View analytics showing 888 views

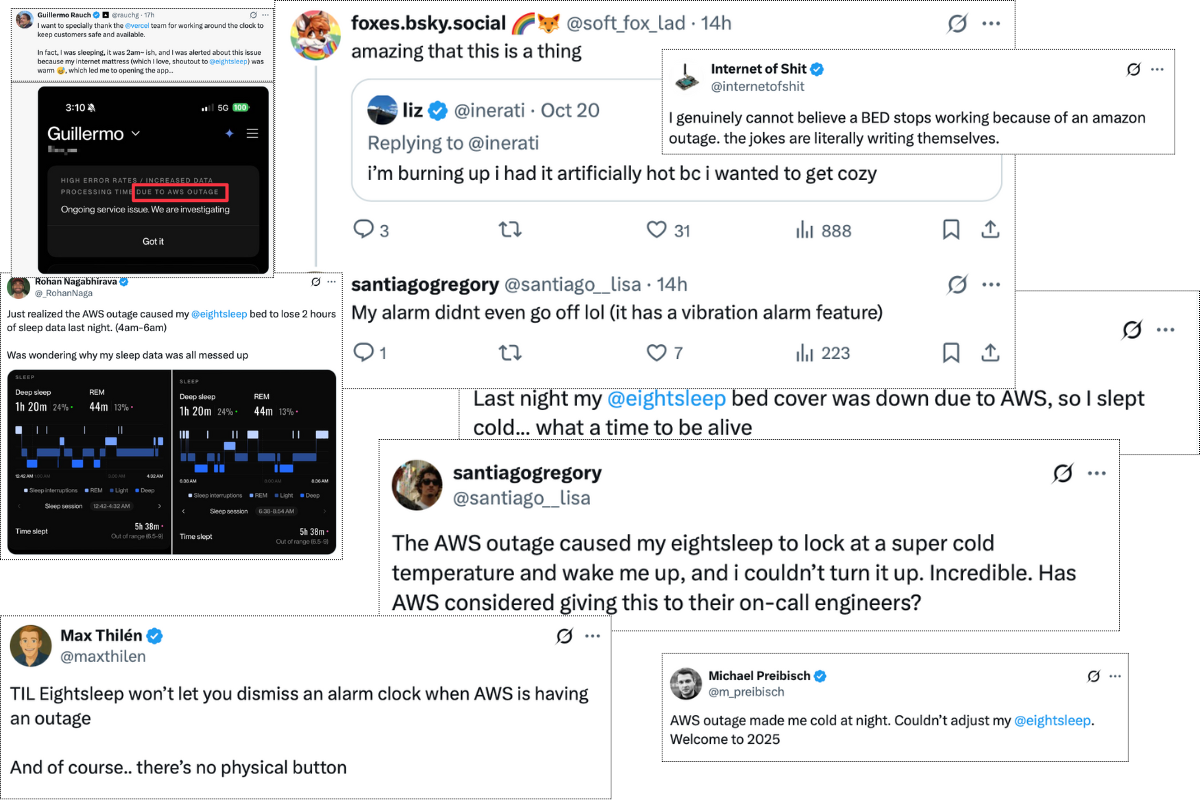coord(806,230)
